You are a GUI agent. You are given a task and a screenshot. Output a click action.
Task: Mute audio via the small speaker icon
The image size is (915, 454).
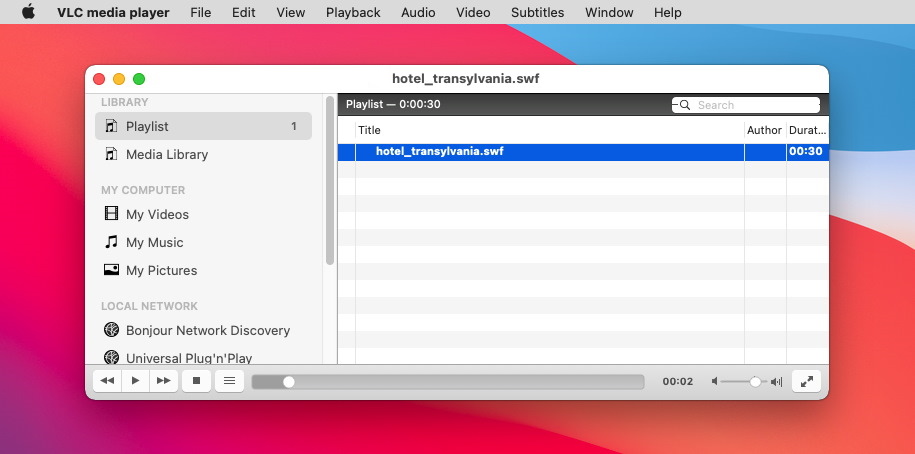pyautogui.click(x=714, y=382)
